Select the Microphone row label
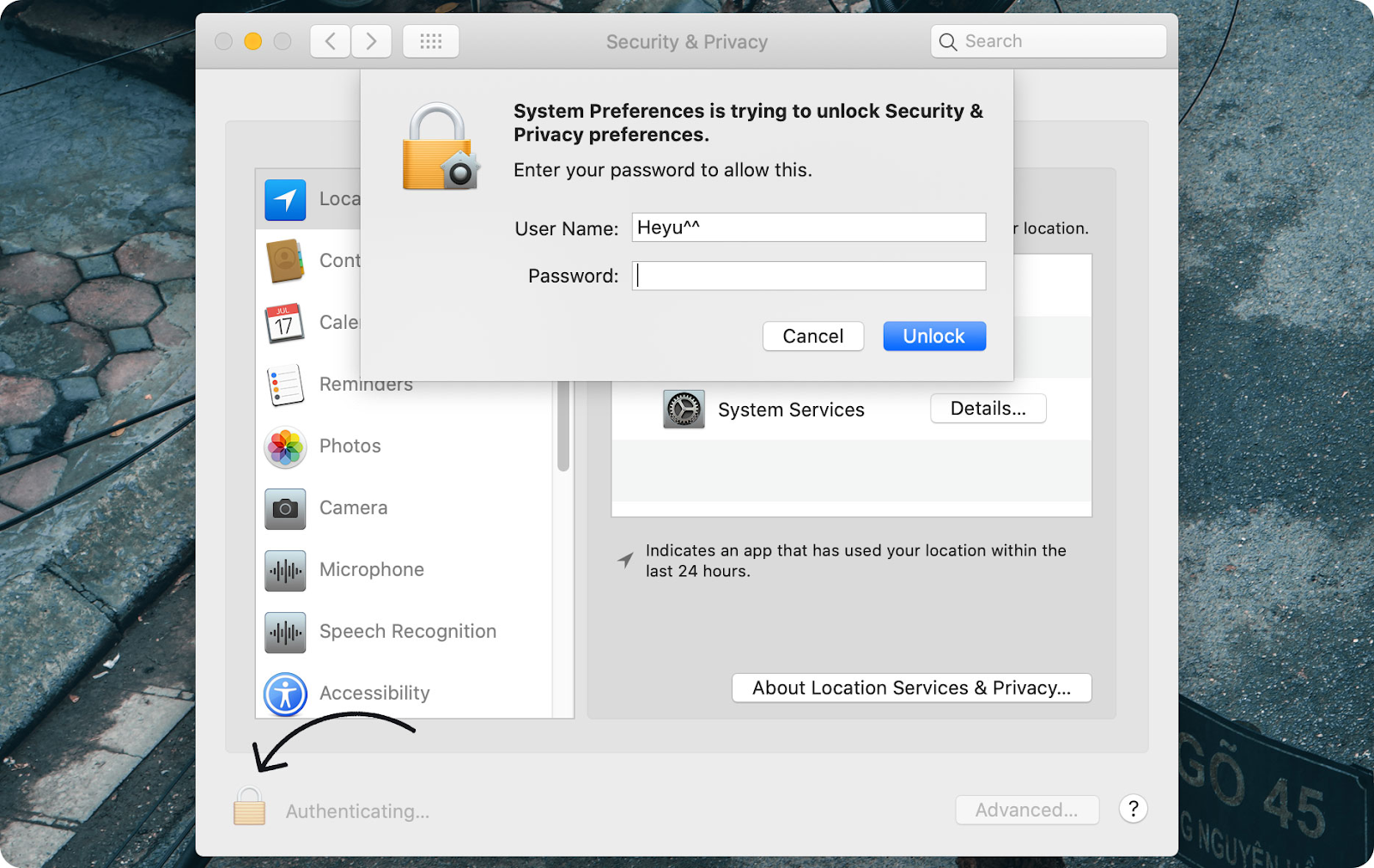 pos(372,569)
